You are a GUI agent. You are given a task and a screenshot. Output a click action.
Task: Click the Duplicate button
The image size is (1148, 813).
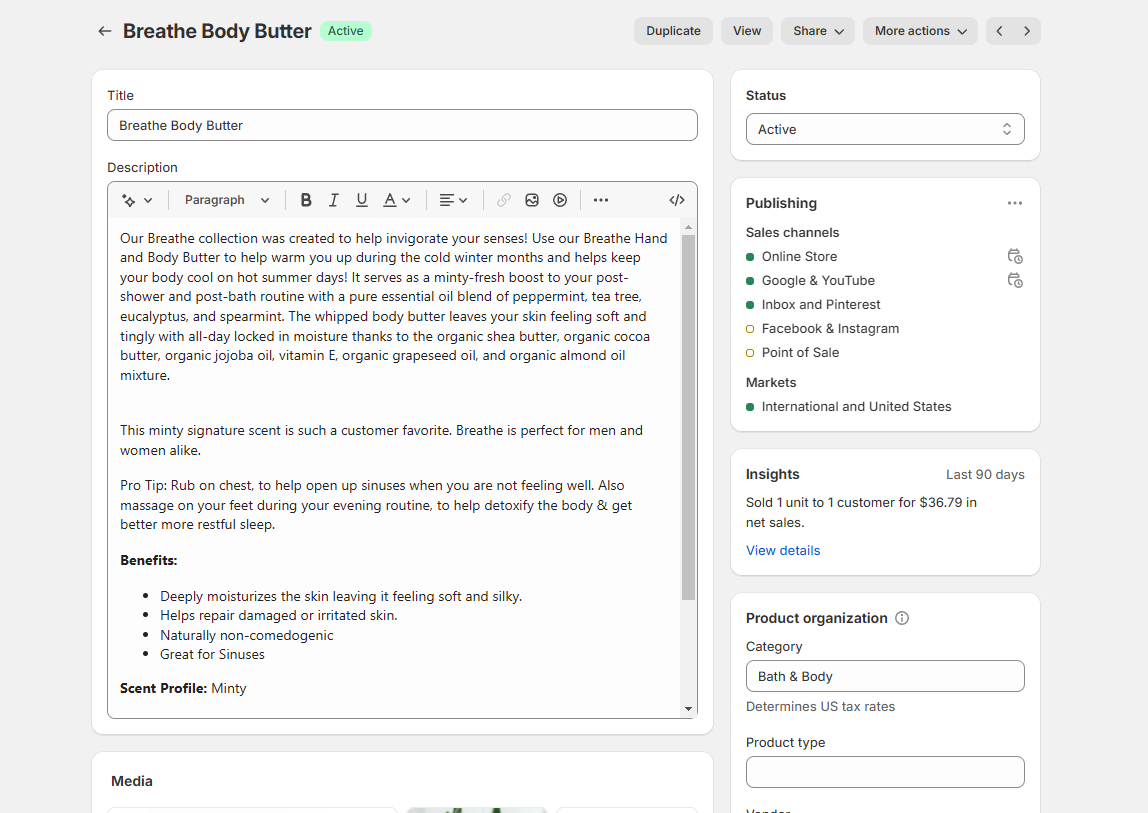pyautogui.click(x=673, y=31)
